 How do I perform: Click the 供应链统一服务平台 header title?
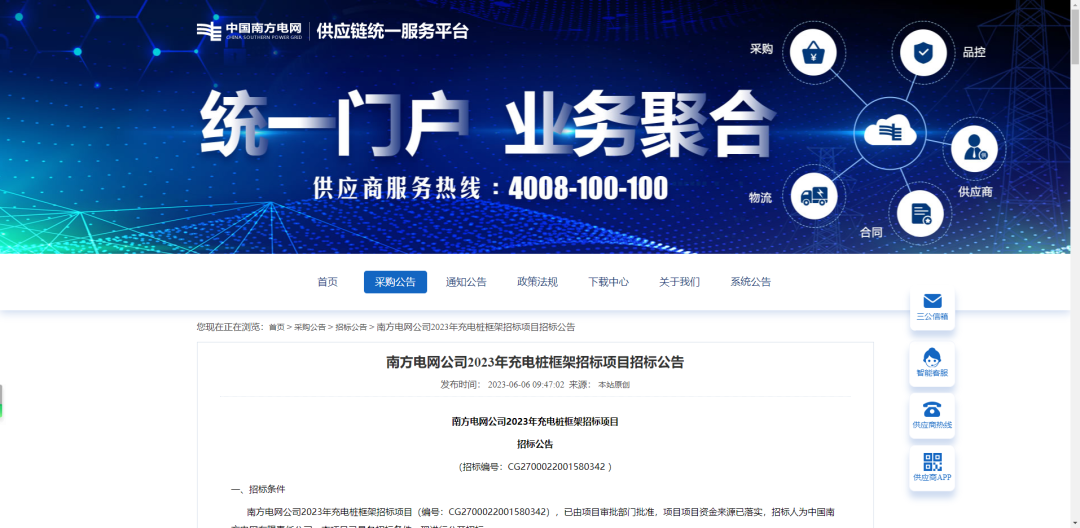pos(393,31)
